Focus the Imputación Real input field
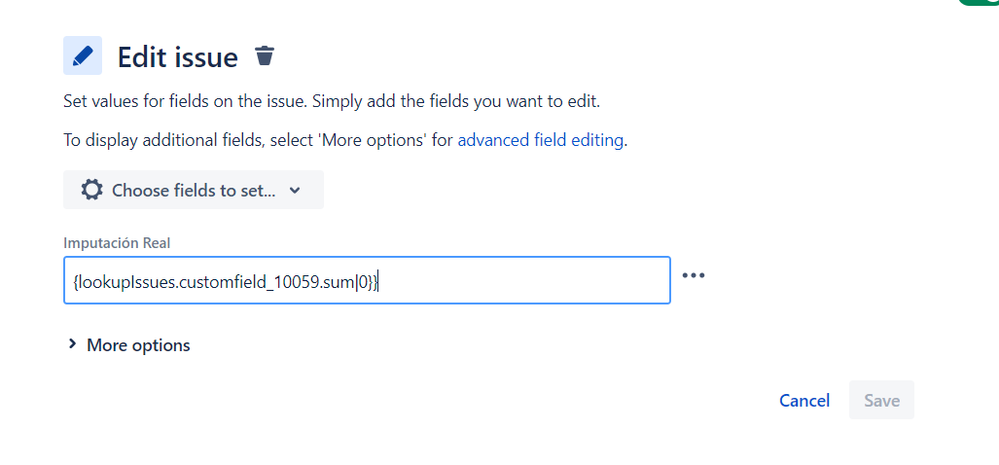This screenshot has height=465, width=999. 367,280
